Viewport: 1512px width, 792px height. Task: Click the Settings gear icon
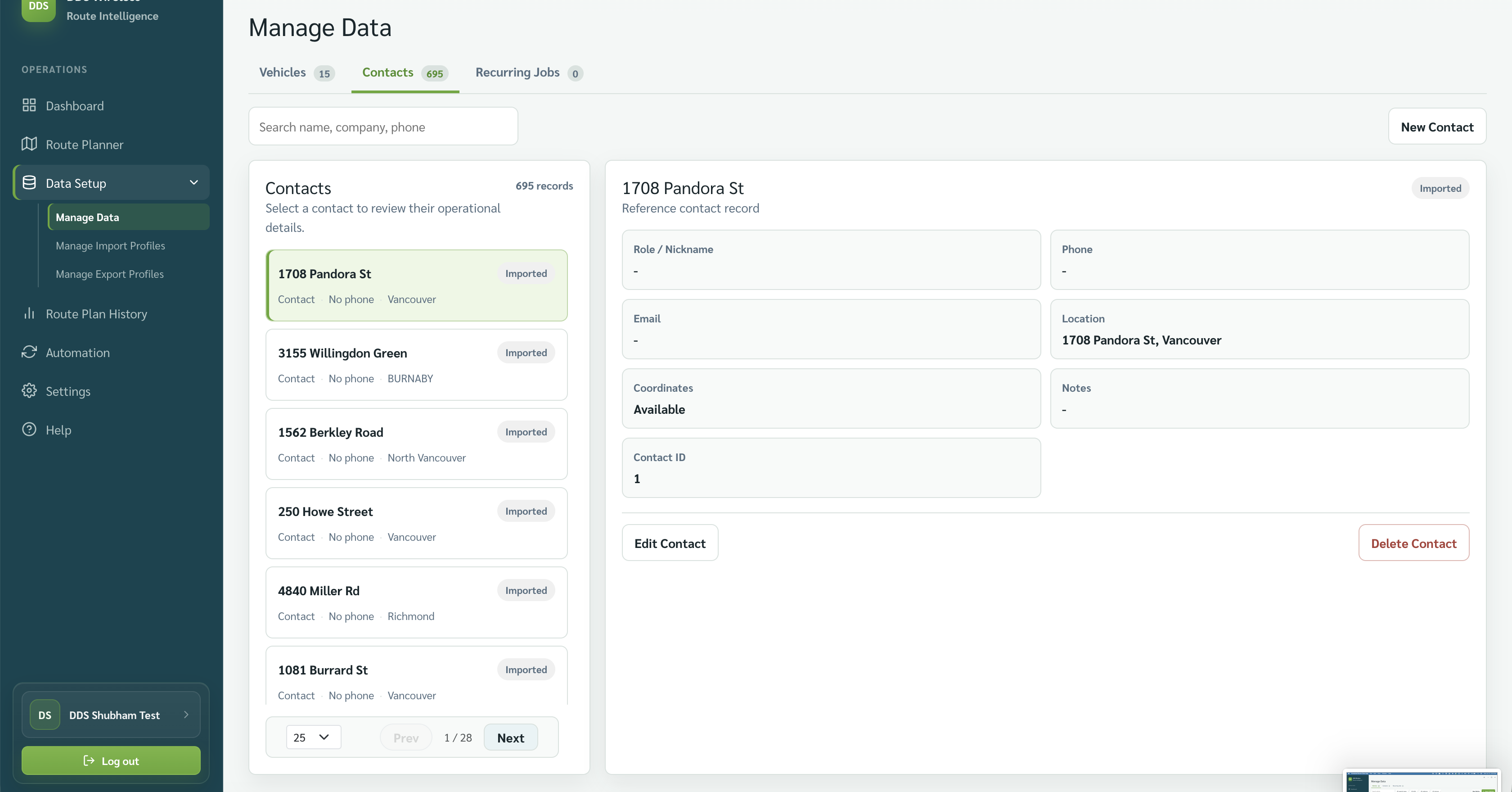[x=29, y=391]
